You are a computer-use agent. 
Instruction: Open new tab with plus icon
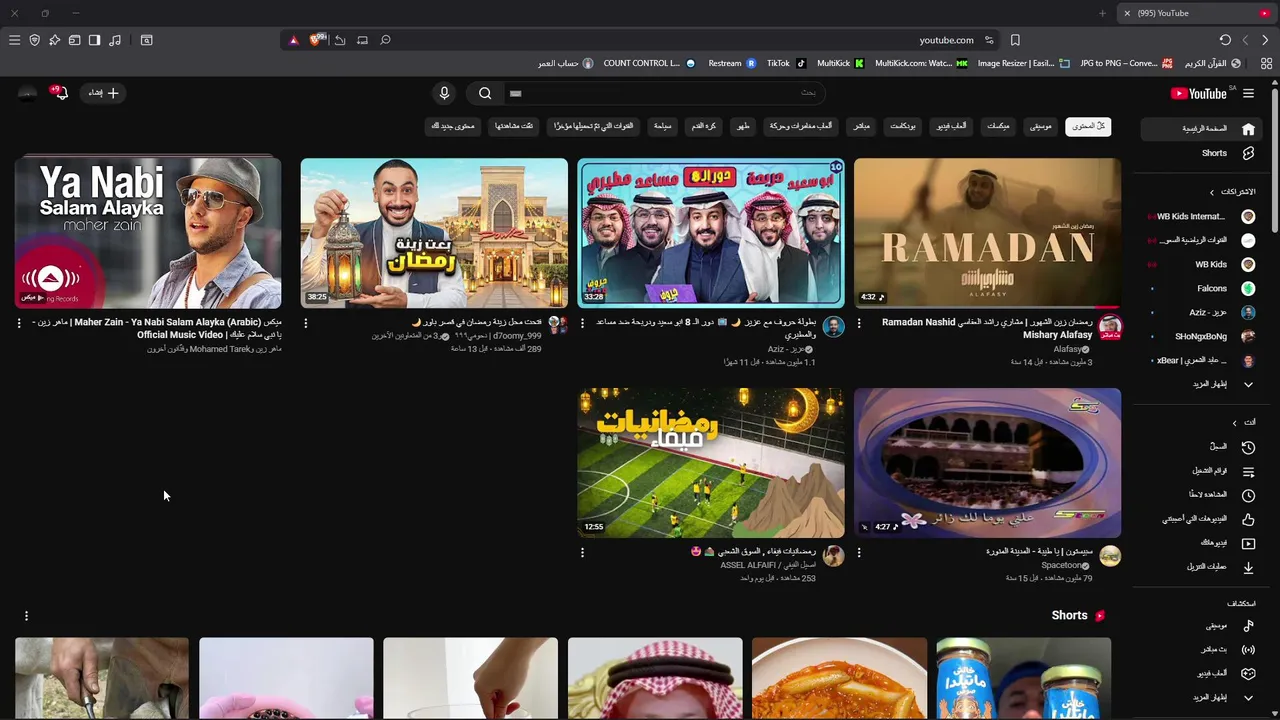pos(1102,13)
